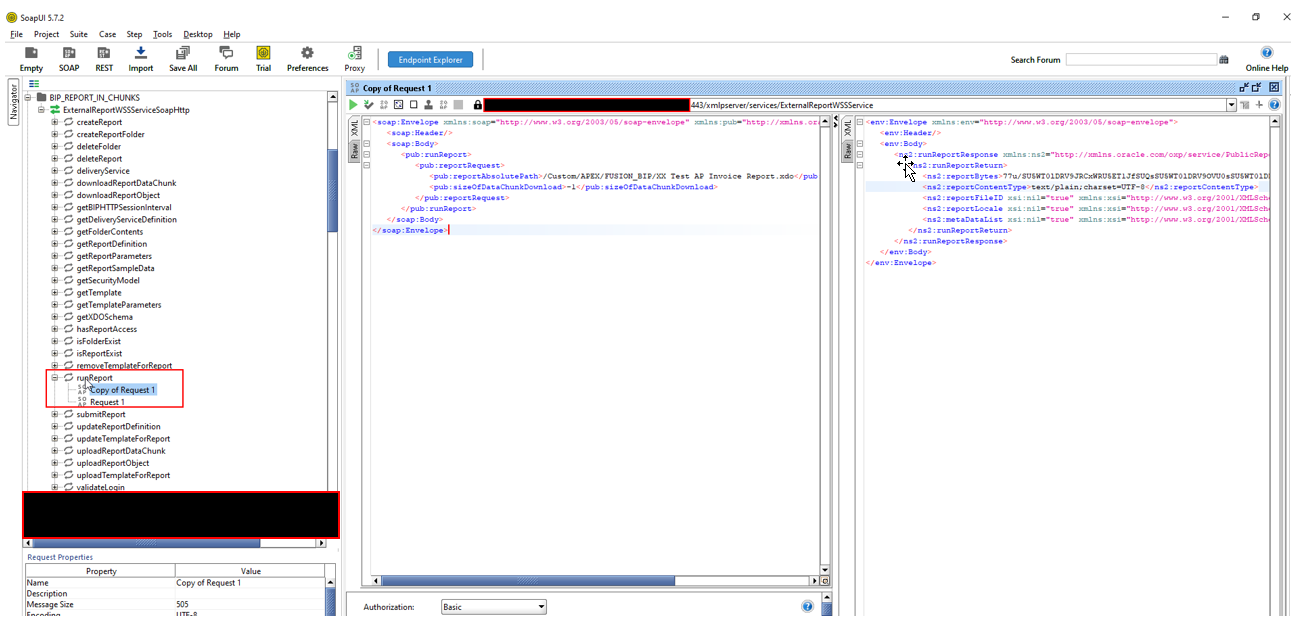Select the uploadReportObject operation

pyautogui.click(x=112, y=463)
